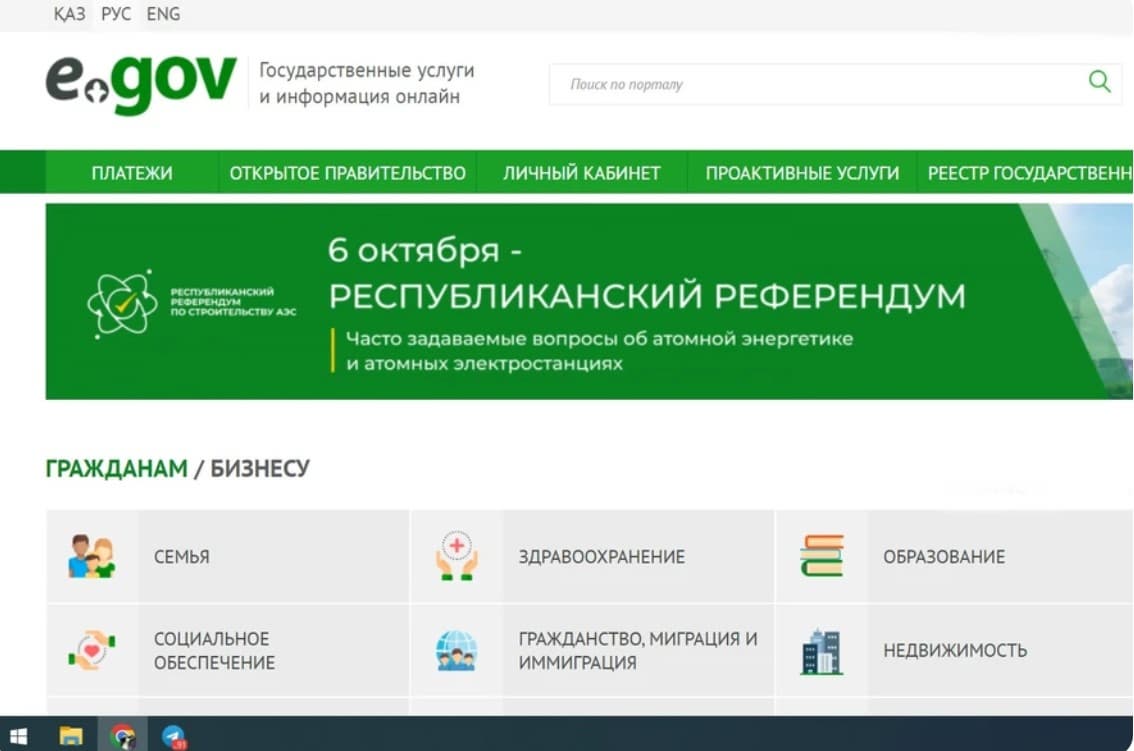Switch language to РУС
Image resolution: width=1134 pixels, height=751 pixels.
coord(116,14)
